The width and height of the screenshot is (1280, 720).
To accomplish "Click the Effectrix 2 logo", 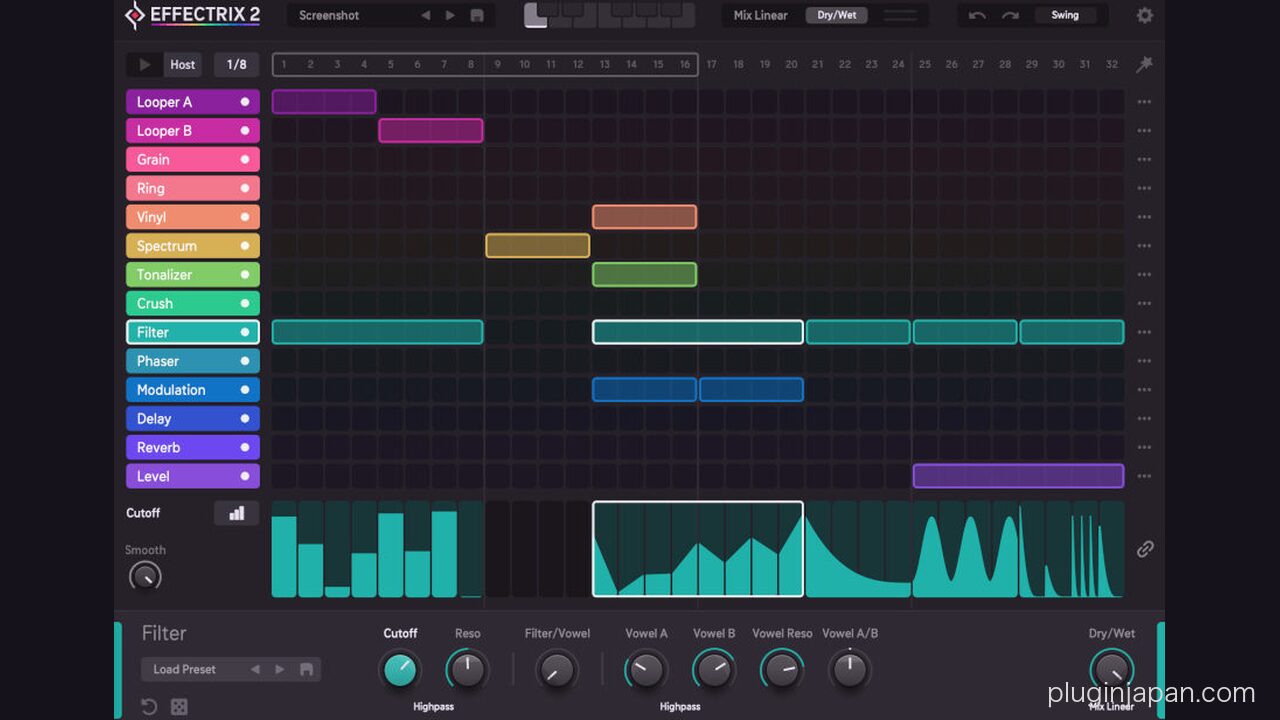I will (193, 15).
